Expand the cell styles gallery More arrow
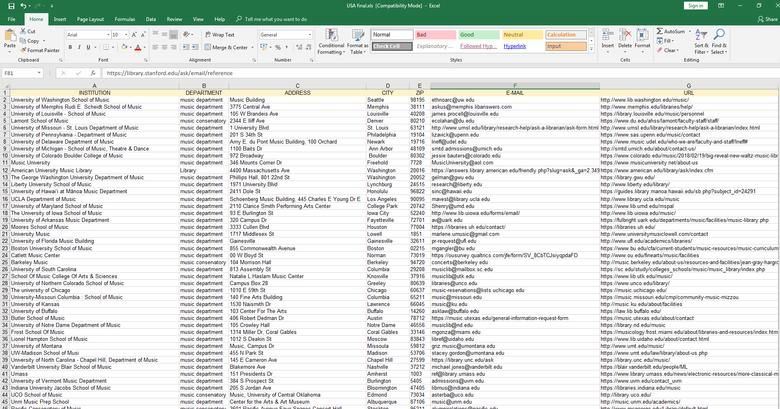 [591, 49]
